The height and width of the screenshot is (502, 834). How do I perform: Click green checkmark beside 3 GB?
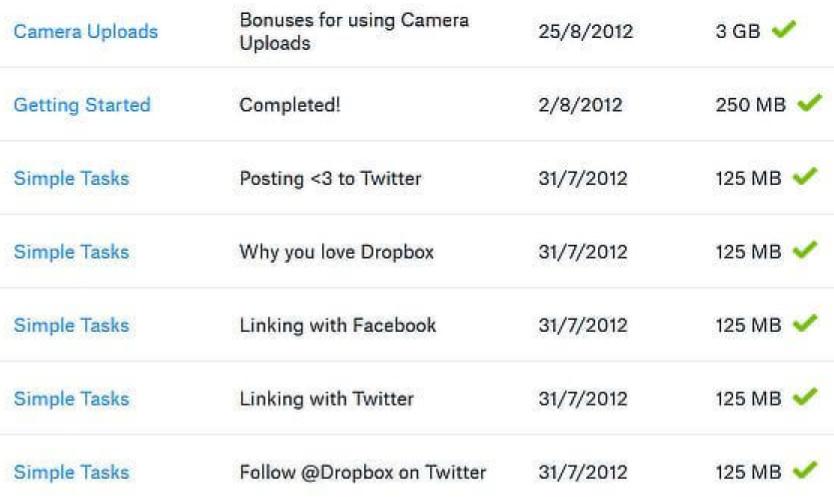point(784,29)
